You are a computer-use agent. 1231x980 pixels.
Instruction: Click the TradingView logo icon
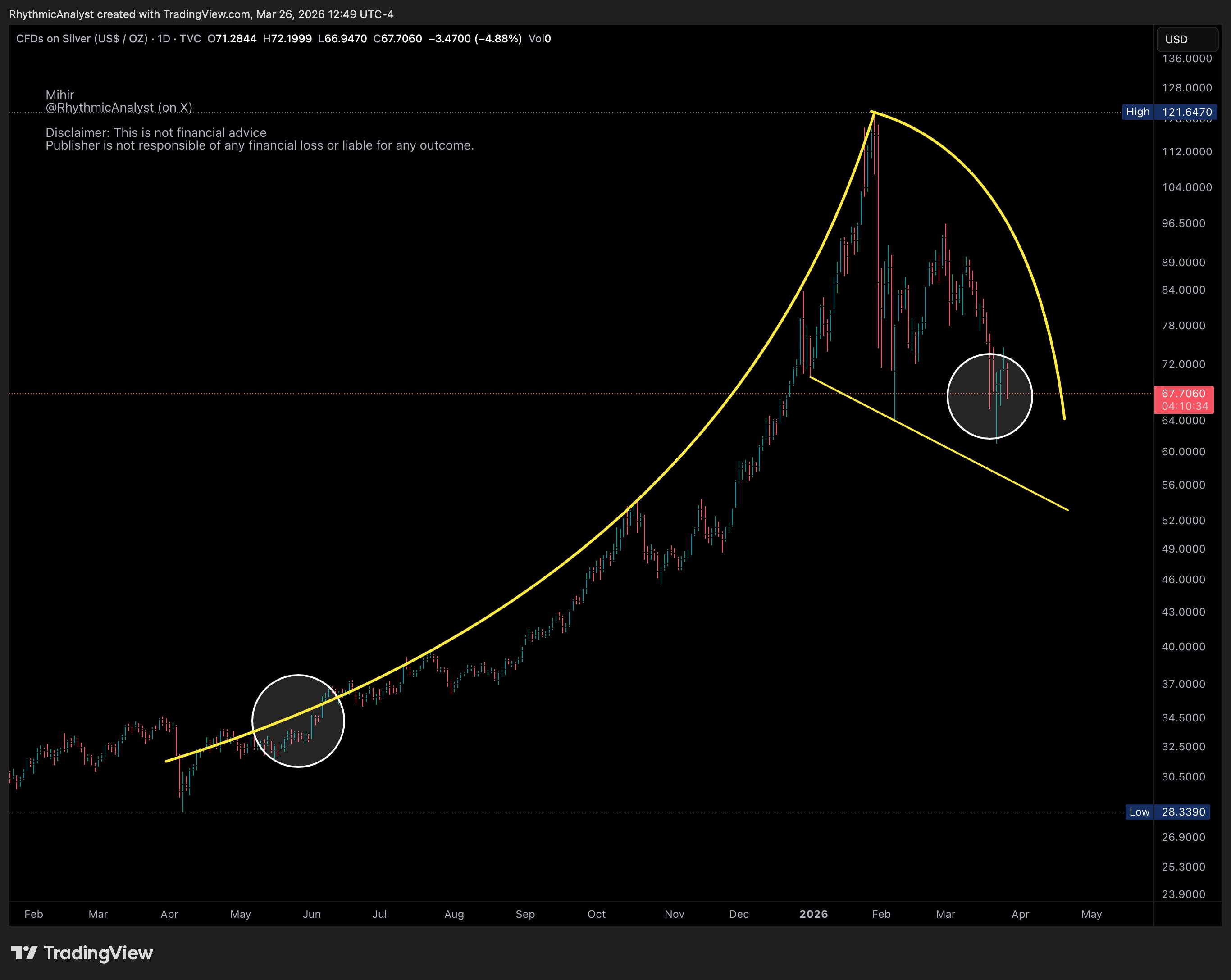24,953
